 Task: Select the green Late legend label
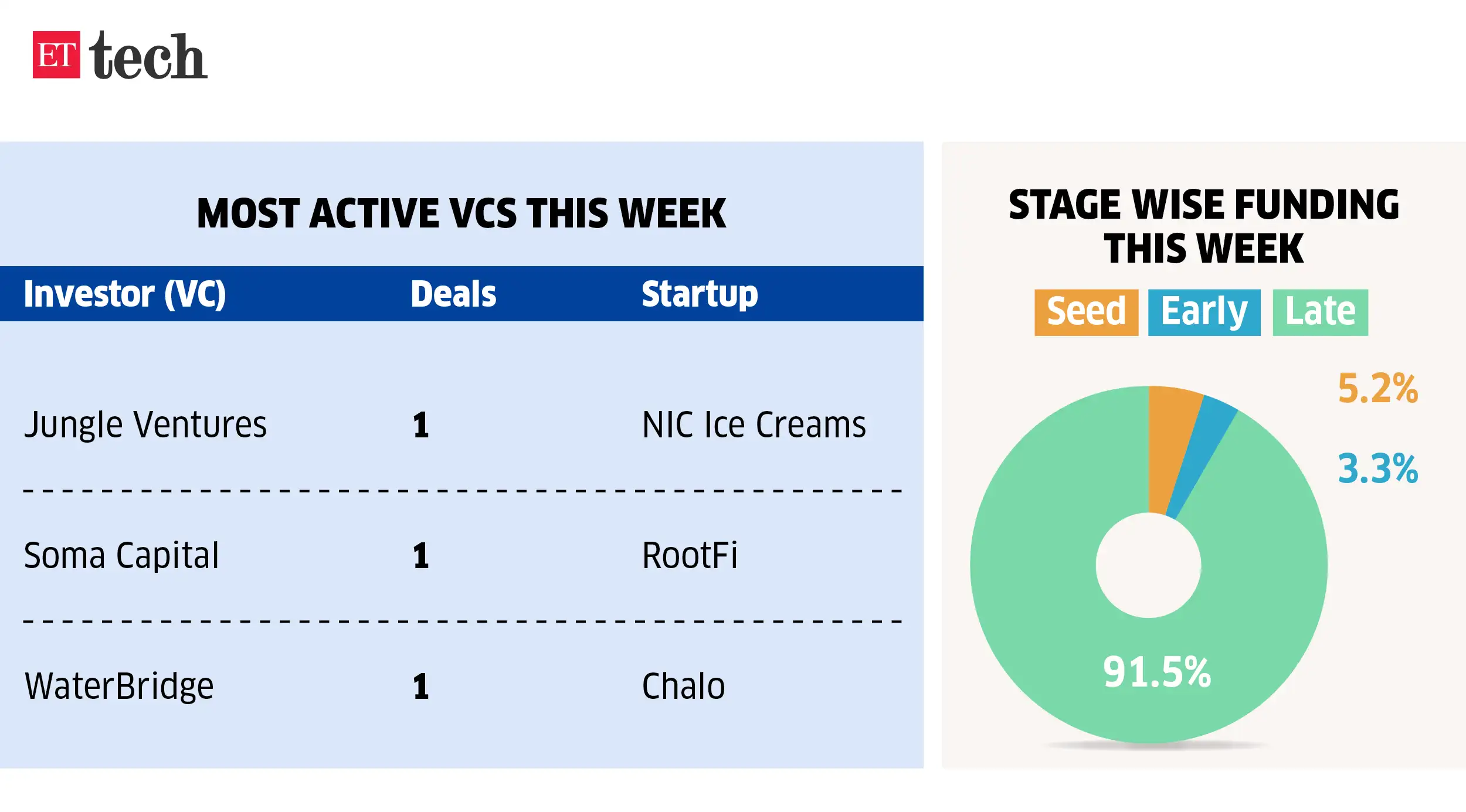(1320, 312)
